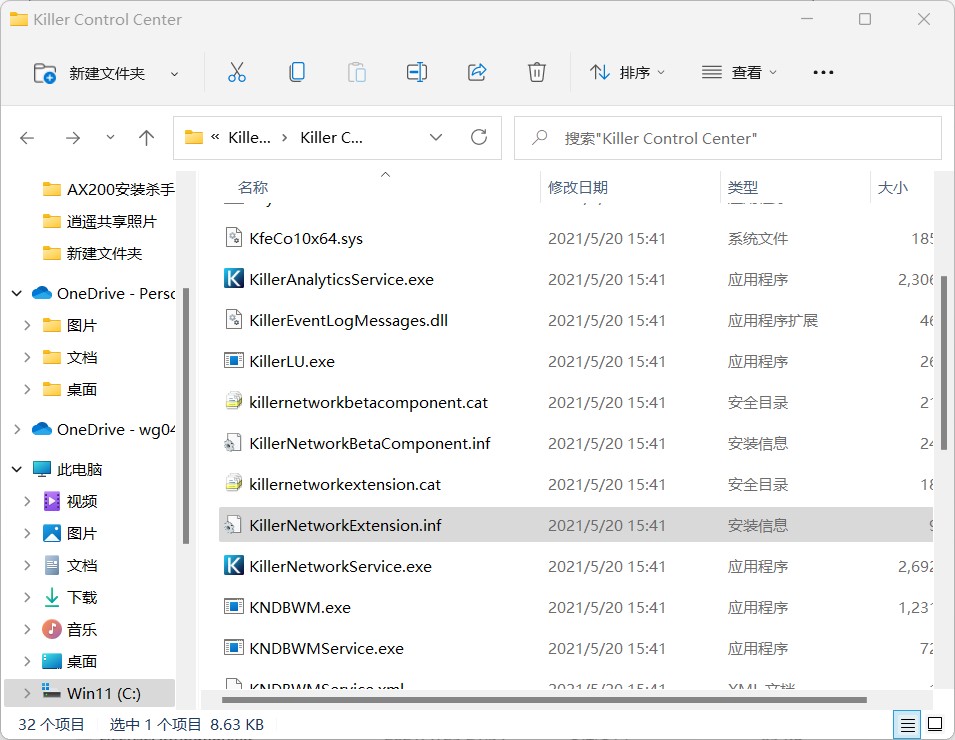Click the KillerNetworkService.exe K icon
The width and height of the screenshot is (955, 740).
click(233, 565)
